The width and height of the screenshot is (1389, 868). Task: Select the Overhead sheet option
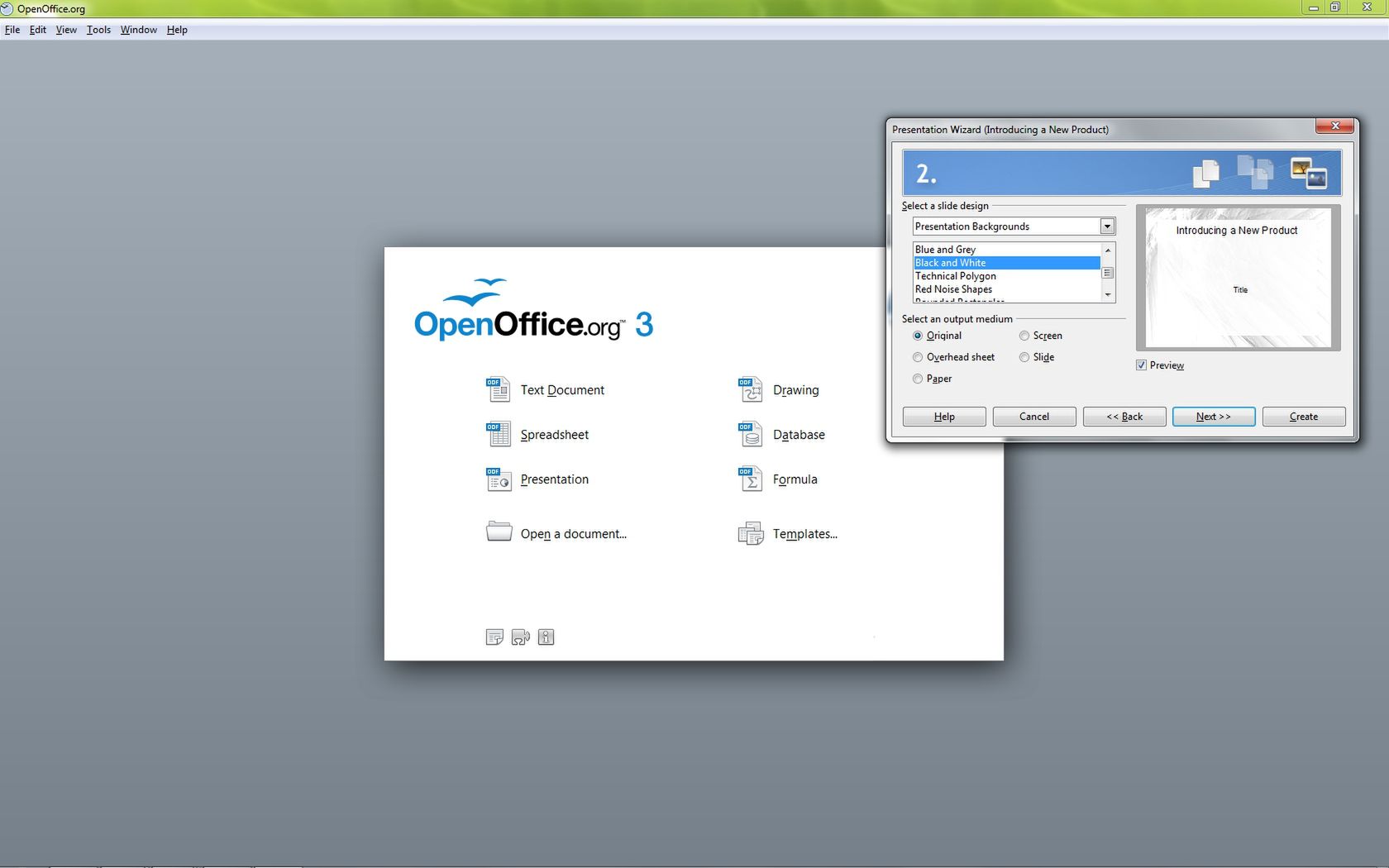(x=918, y=357)
